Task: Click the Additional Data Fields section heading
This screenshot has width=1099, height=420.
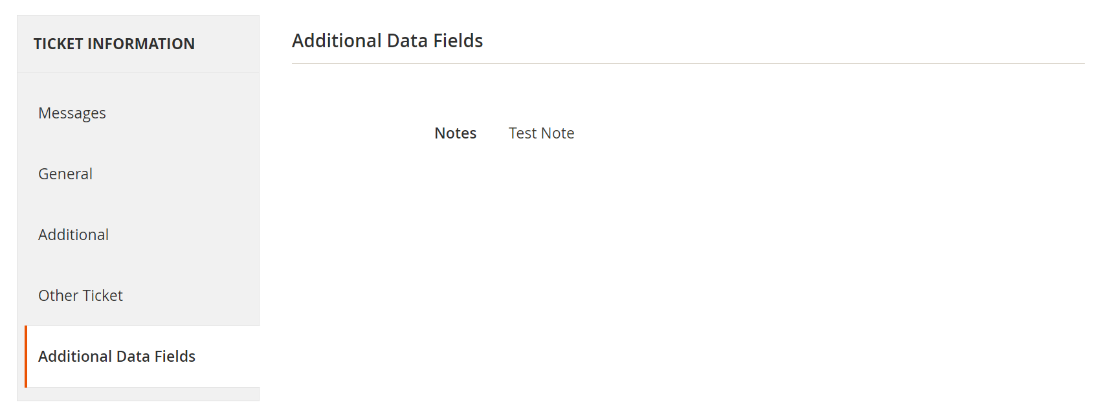Action: (387, 41)
